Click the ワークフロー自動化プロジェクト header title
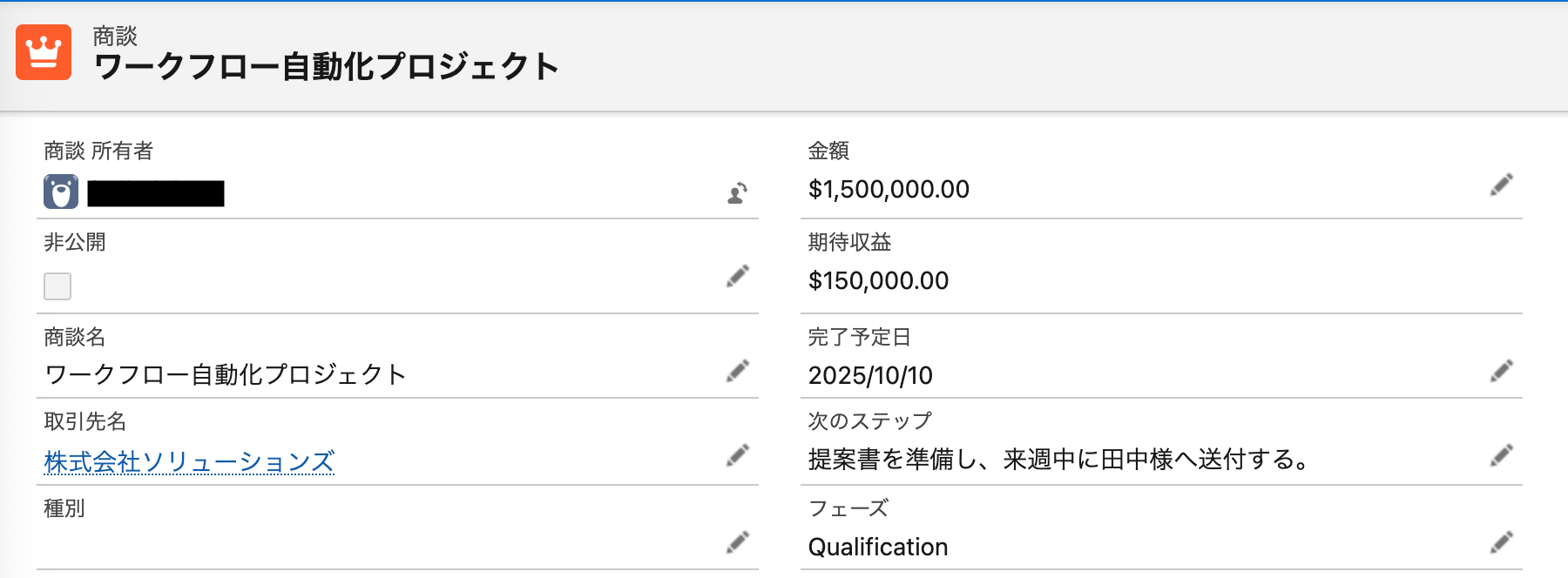Screen dimensions: 1568x578 (327, 67)
